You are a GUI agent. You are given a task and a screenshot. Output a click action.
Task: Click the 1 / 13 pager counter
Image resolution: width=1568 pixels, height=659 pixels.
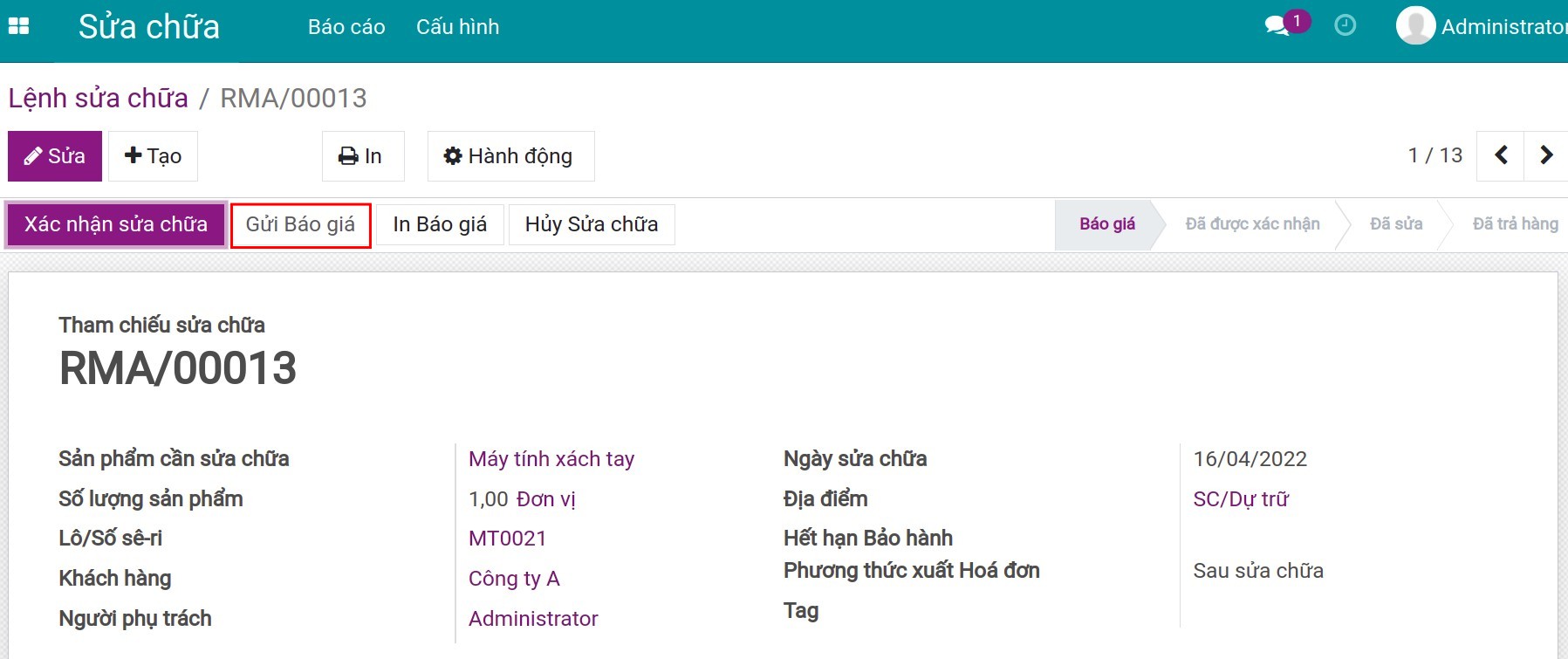click(x=1434, y=155)
